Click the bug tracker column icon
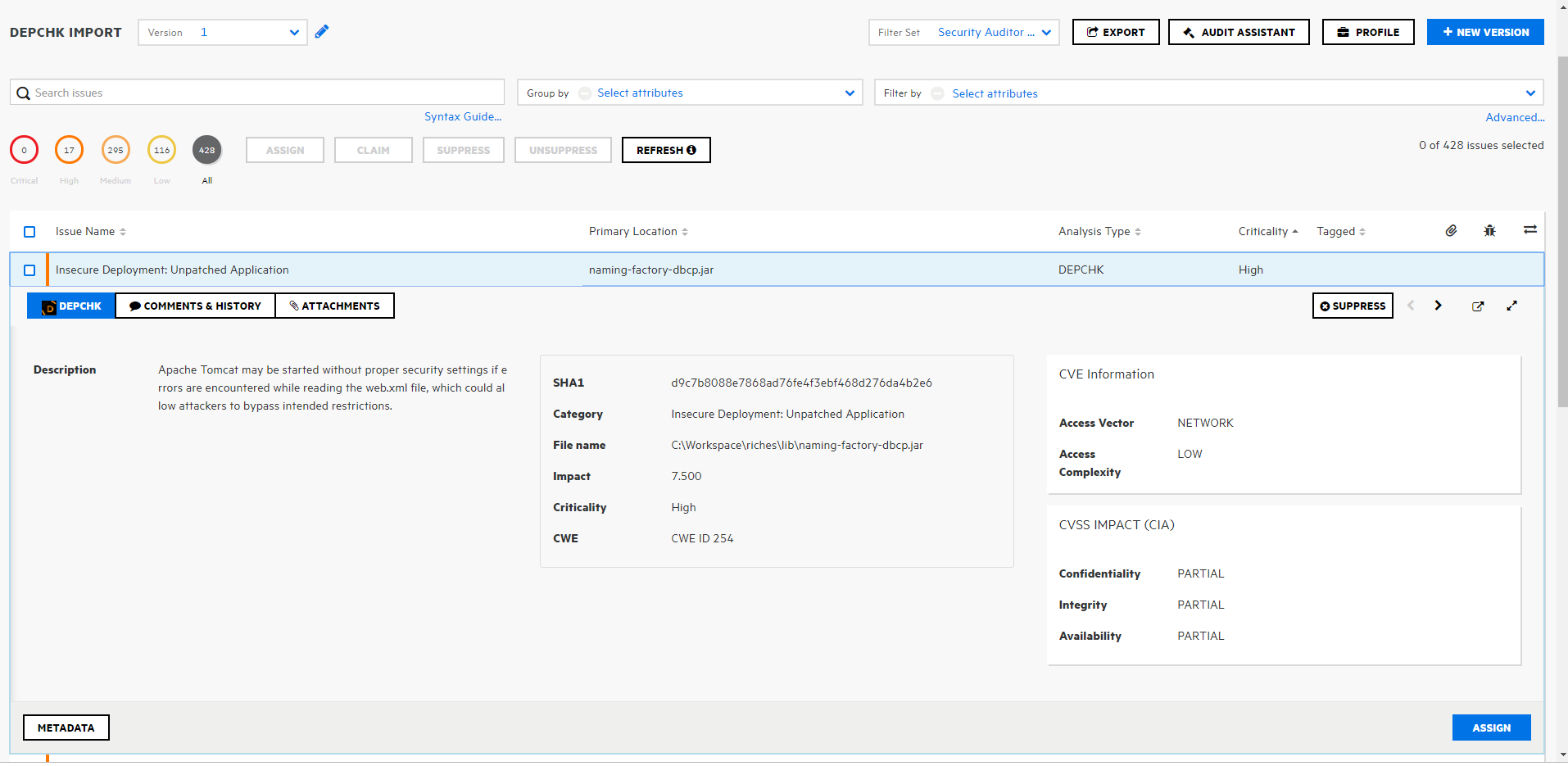This screenshot has height=766, width=1568. coord(1489,231)
